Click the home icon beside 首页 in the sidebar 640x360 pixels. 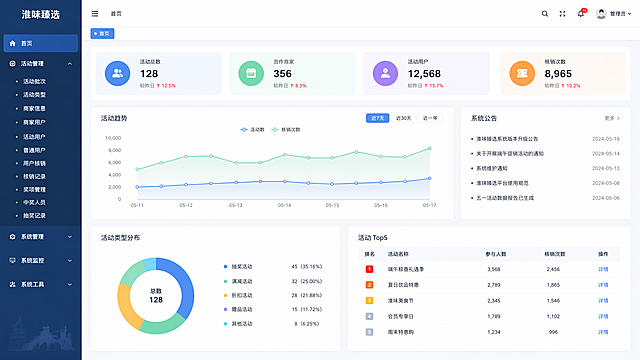click(13, 43)
